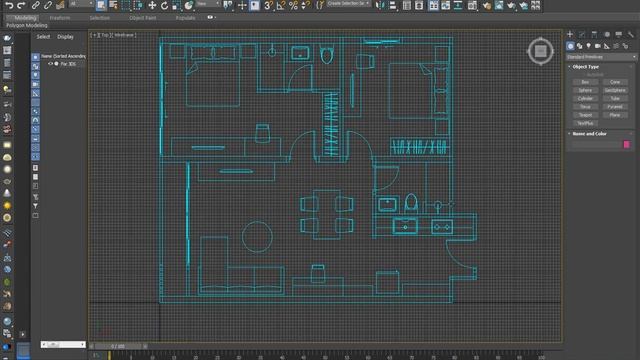Open Select by Name tool

[113, 5]
